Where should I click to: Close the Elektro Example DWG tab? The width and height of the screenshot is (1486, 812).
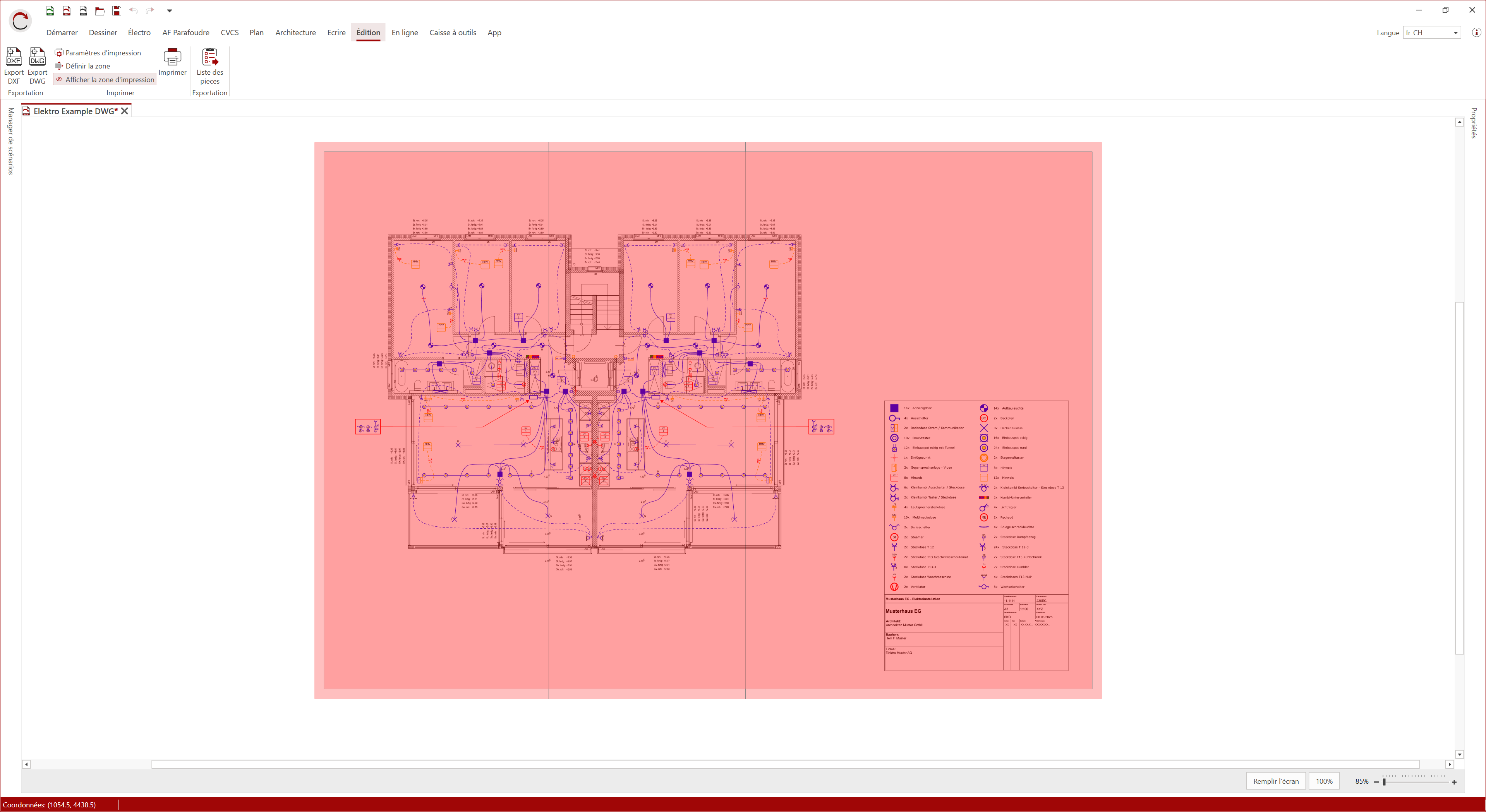tap(125, 111)
